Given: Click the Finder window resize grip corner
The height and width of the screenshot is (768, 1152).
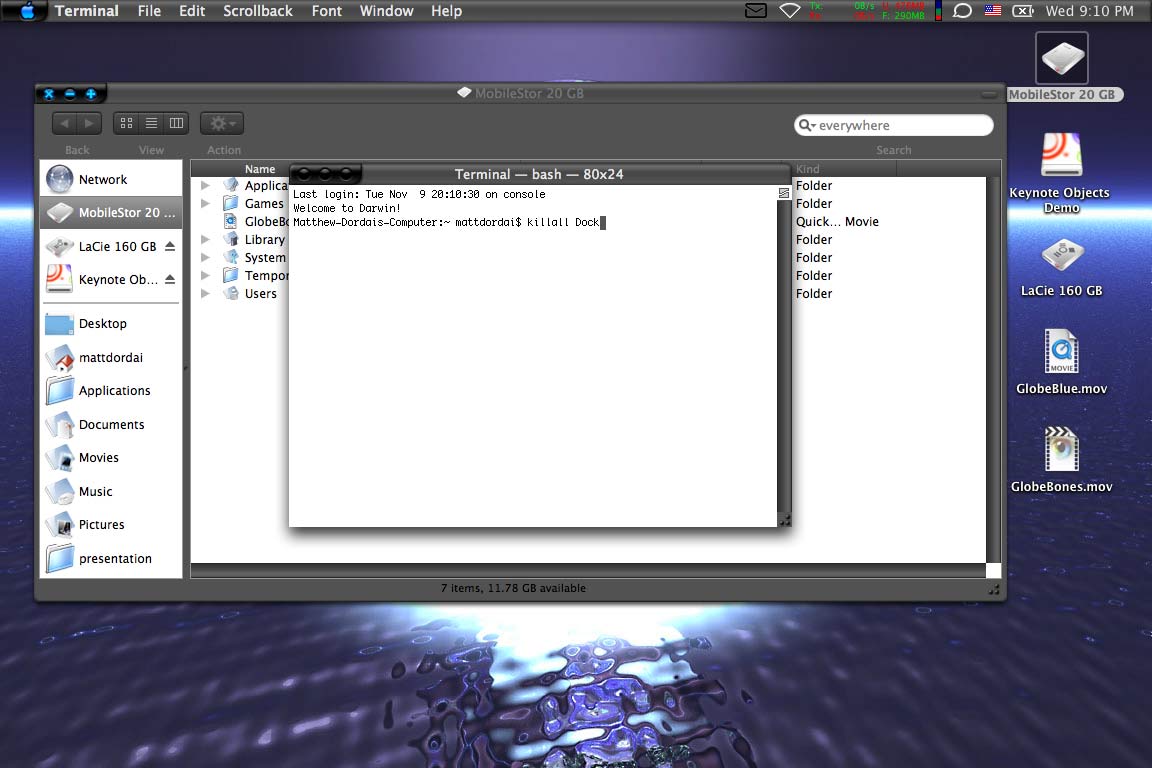Looking at the screenshot, I should (x=994, y=589).
